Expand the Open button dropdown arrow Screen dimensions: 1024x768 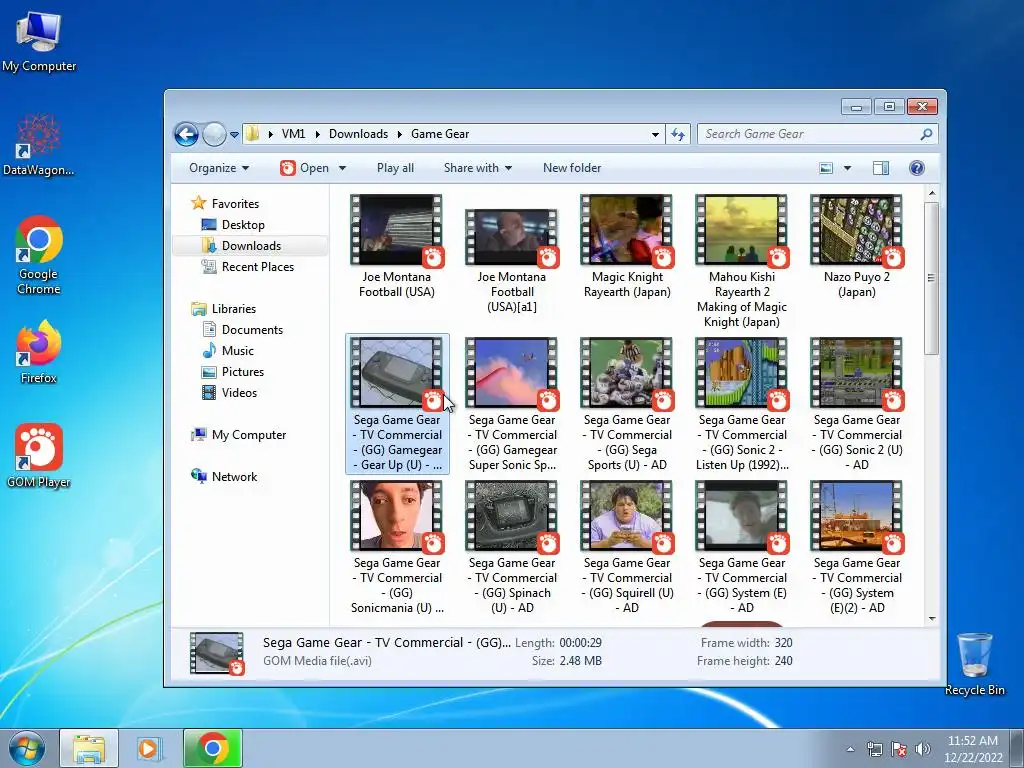[342, 168]
